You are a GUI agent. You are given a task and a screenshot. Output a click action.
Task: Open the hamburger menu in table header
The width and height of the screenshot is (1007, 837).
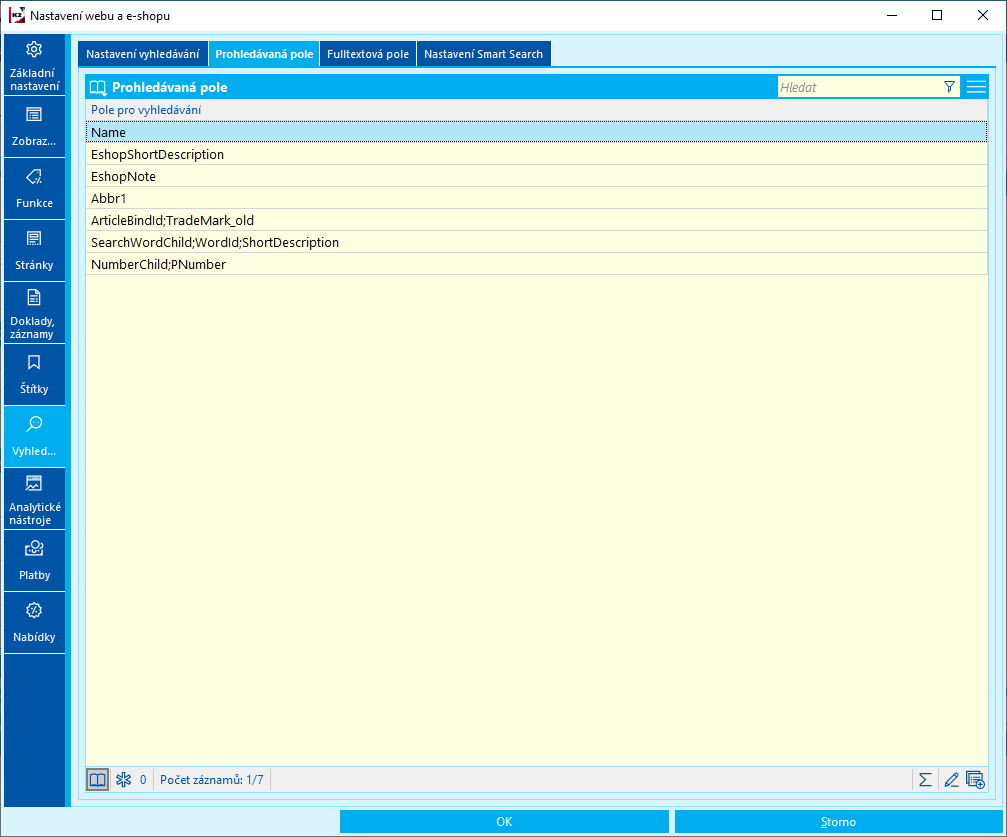pyautogui.click(x=976, y=87)
